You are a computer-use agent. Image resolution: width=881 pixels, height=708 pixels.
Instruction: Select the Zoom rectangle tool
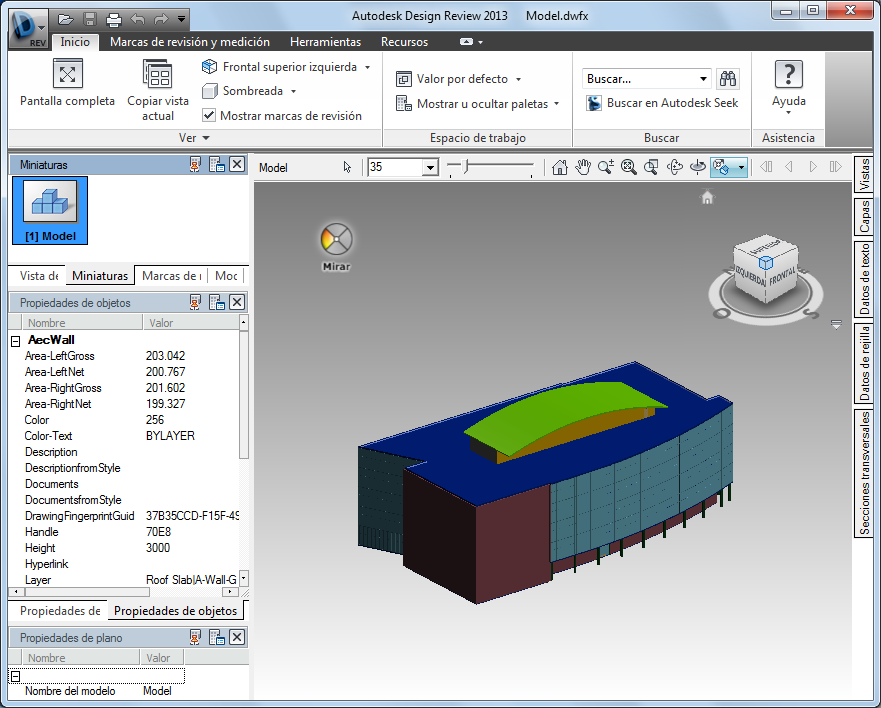pos(651,167)
